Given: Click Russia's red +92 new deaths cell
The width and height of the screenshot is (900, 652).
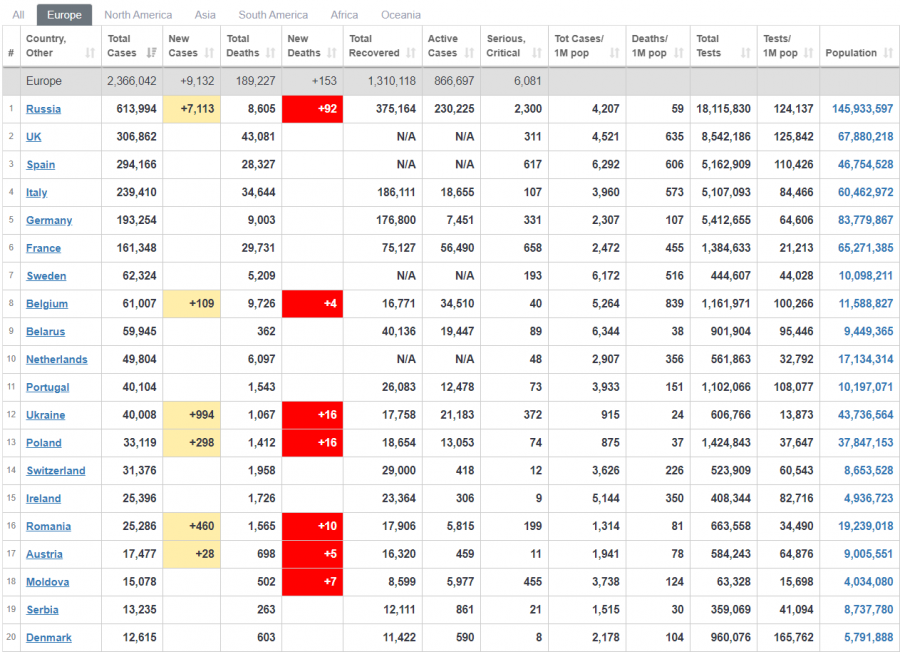Looking at the screenshot, I should (x=312, y=109).
